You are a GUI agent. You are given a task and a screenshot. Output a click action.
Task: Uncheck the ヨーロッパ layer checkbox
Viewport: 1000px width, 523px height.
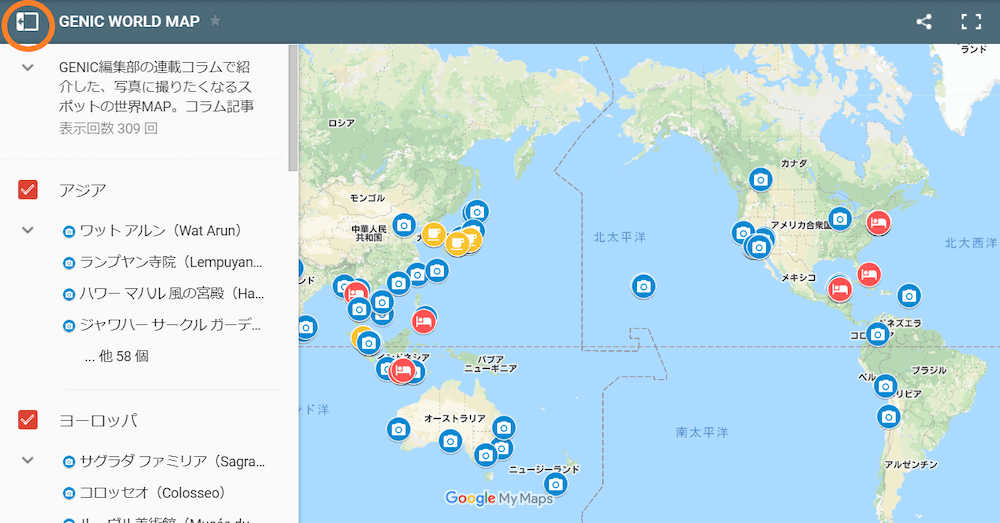tap(28, 420)
